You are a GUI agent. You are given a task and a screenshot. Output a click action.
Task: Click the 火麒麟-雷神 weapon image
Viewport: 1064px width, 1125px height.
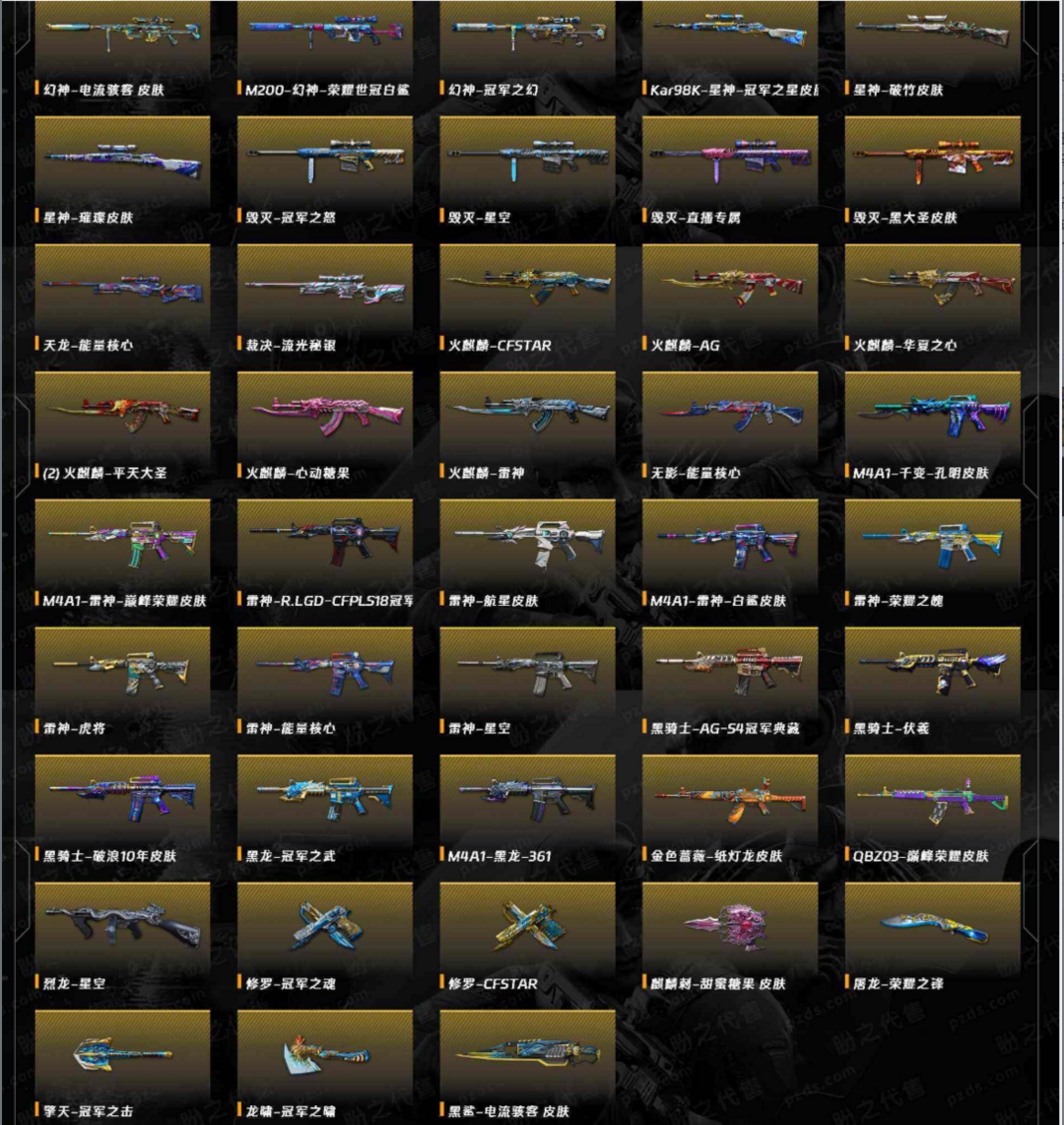(x=527, y=413)
